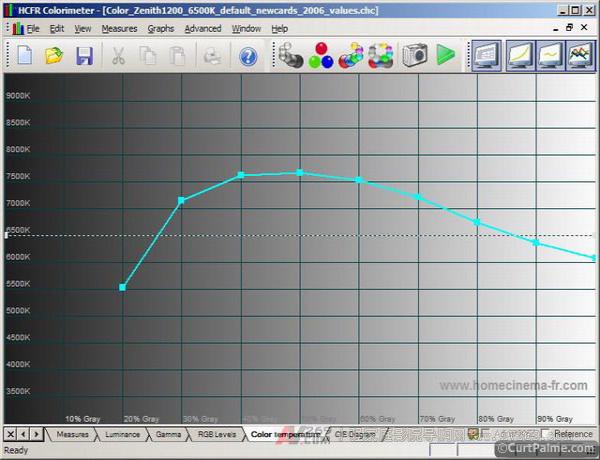
Task: Open the Advanced menu
Action: click(x=203, y=29)
